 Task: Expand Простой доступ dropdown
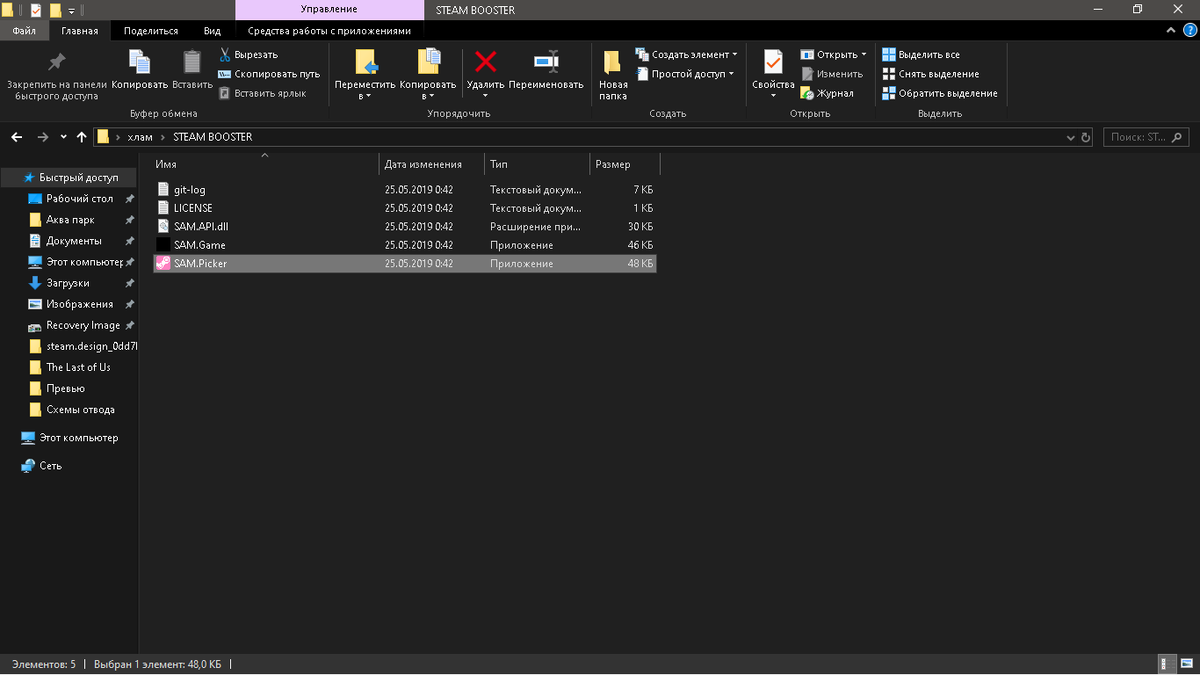(x=685, y=74)
